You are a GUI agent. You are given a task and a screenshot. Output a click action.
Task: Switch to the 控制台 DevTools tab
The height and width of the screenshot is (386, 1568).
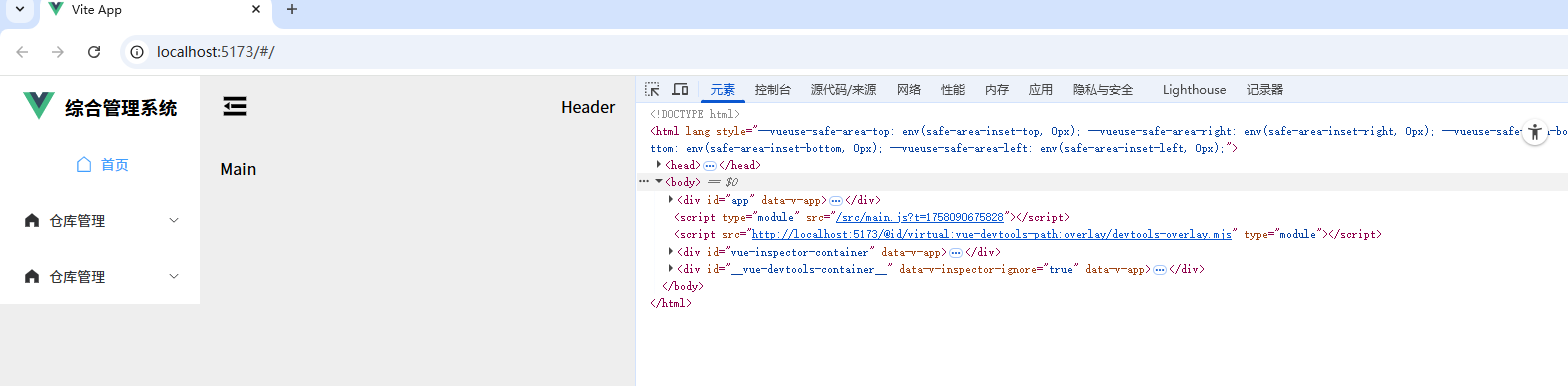tap(773, 90)
